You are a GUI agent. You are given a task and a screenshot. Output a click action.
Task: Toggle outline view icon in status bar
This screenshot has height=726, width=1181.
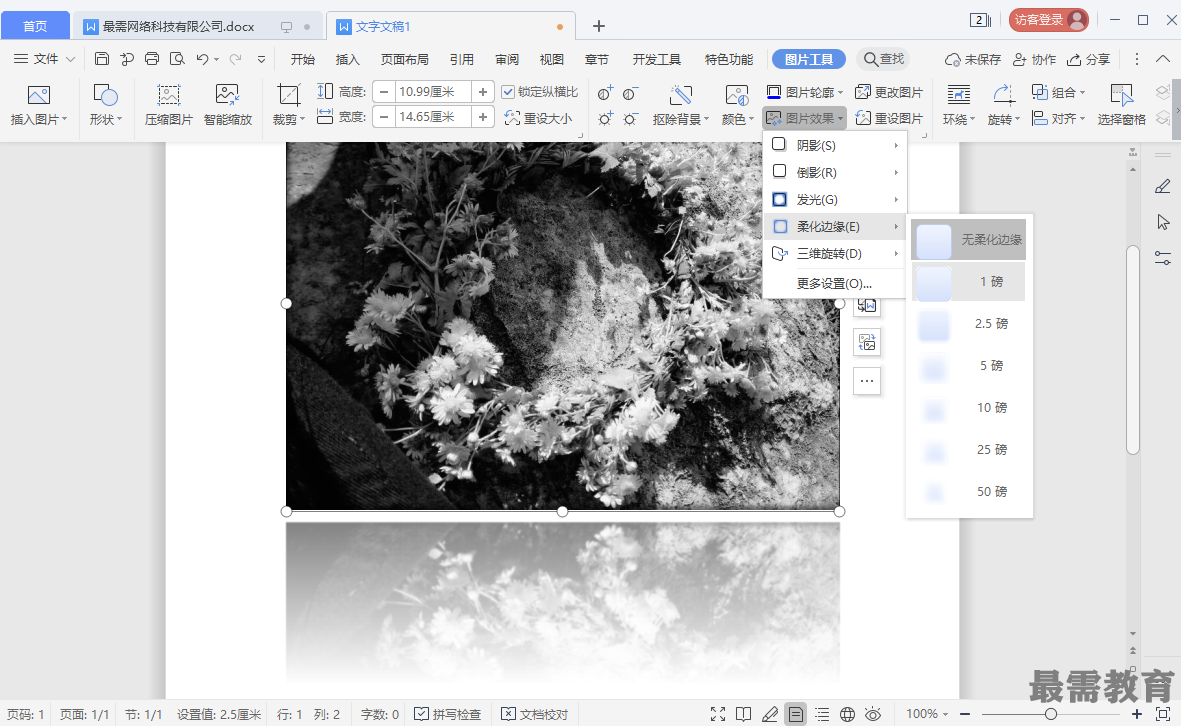(822, 714)
